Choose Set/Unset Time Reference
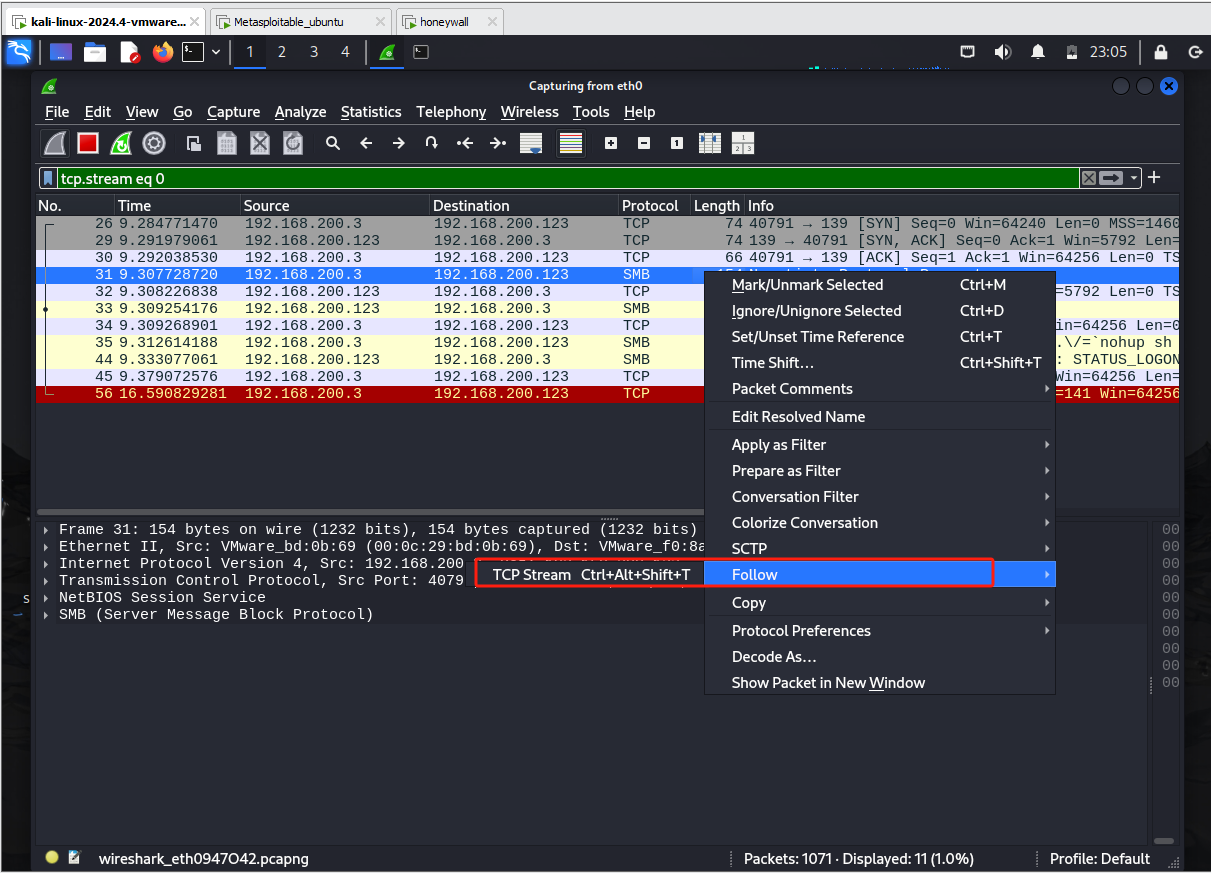 880,337
